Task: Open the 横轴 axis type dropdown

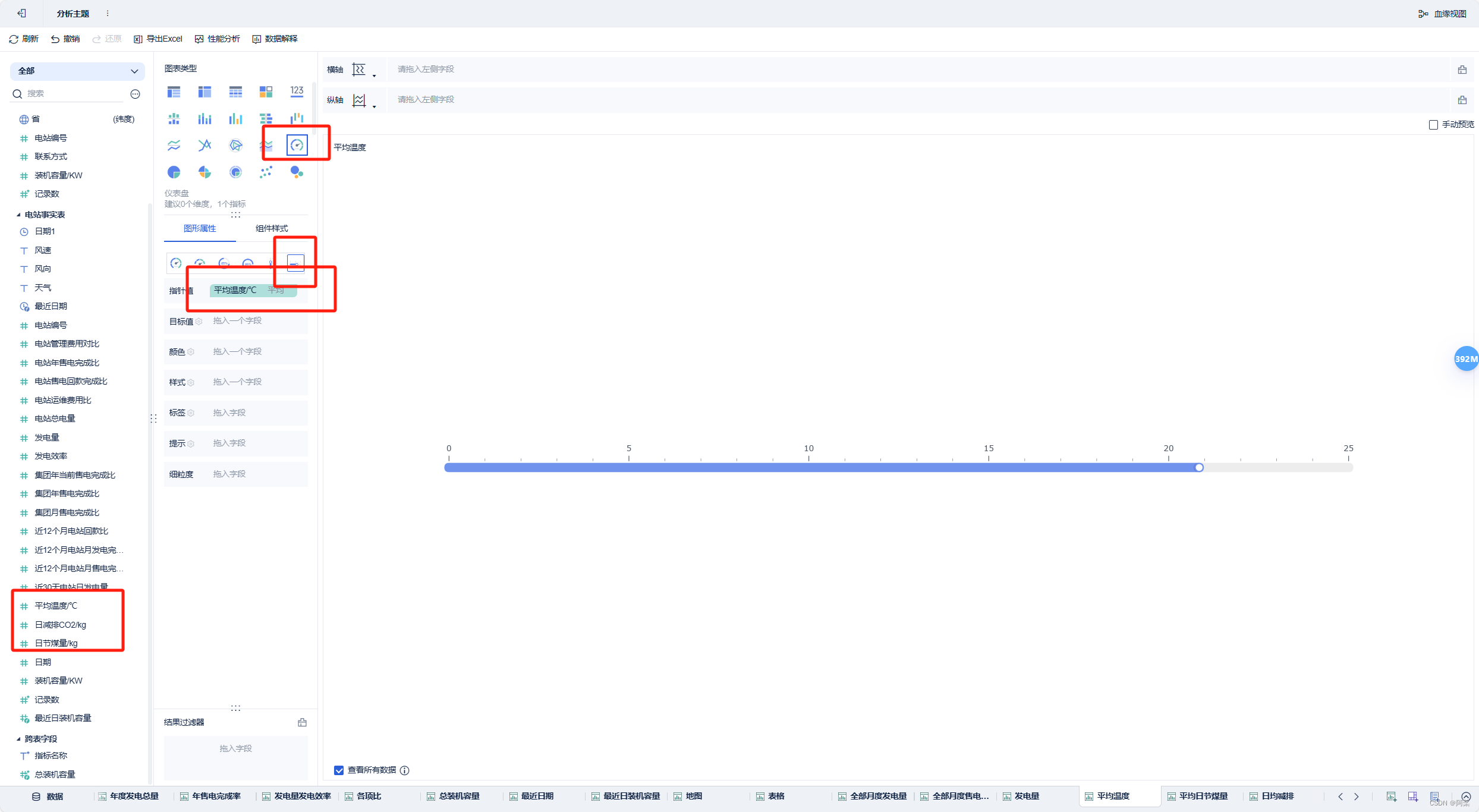Action: pos(364,70)
